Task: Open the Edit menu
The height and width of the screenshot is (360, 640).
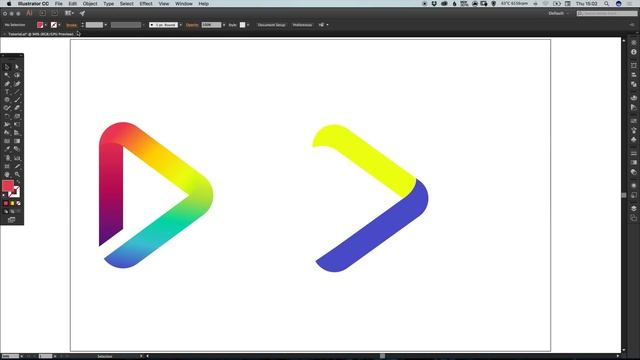Action: coord(73,4)
